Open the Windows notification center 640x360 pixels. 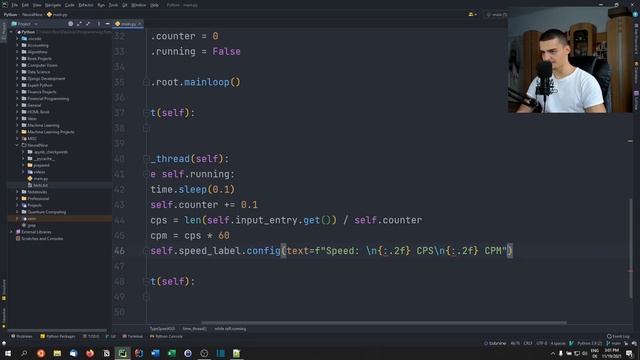(629, 353)
